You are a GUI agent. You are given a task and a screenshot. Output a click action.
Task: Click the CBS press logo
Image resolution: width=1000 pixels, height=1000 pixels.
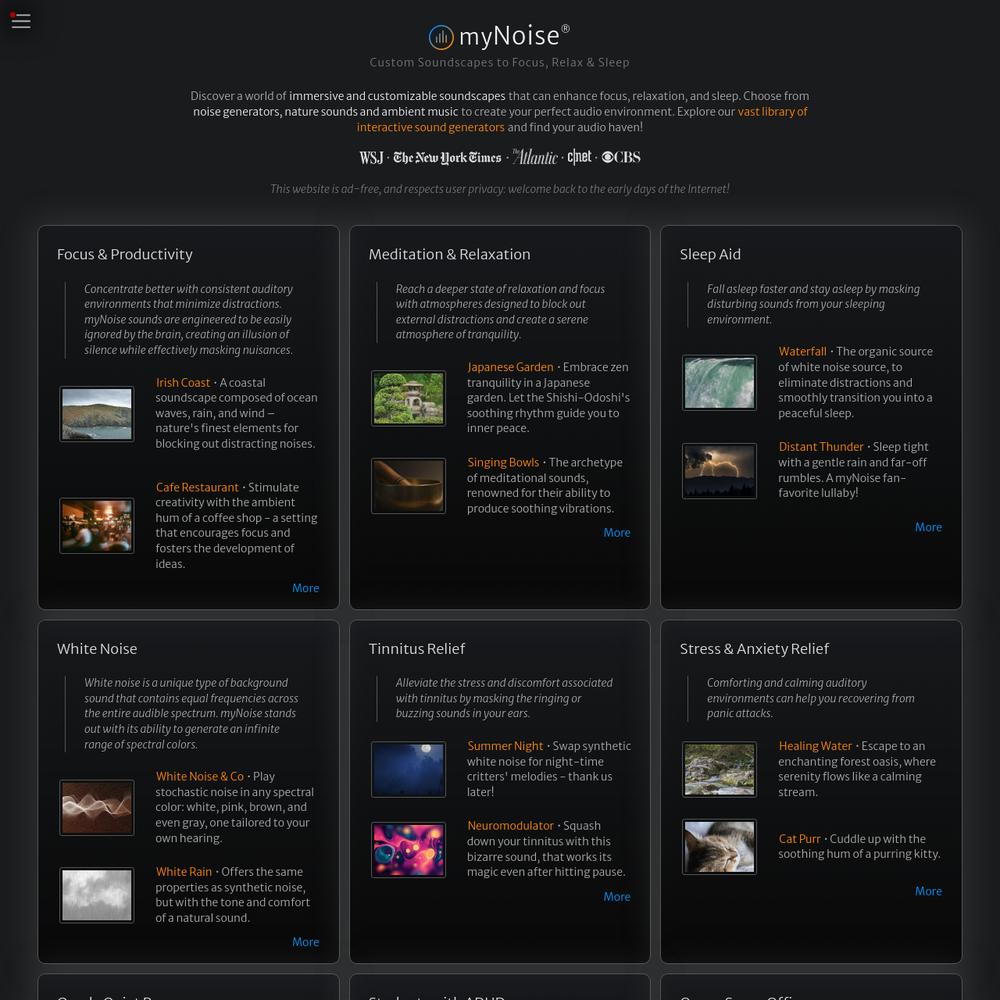click(621, 157)
